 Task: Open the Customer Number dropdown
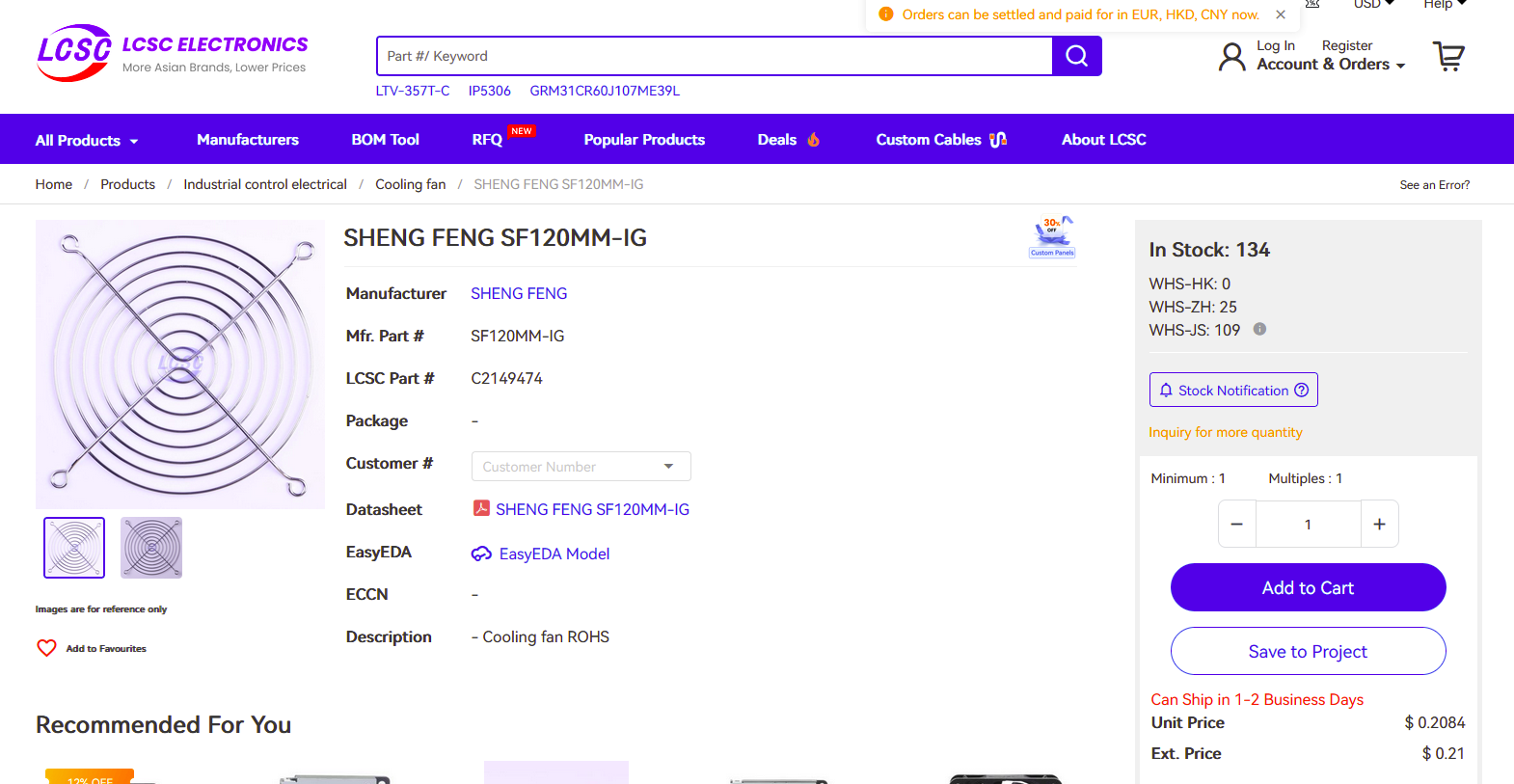[x=581, y=467]
